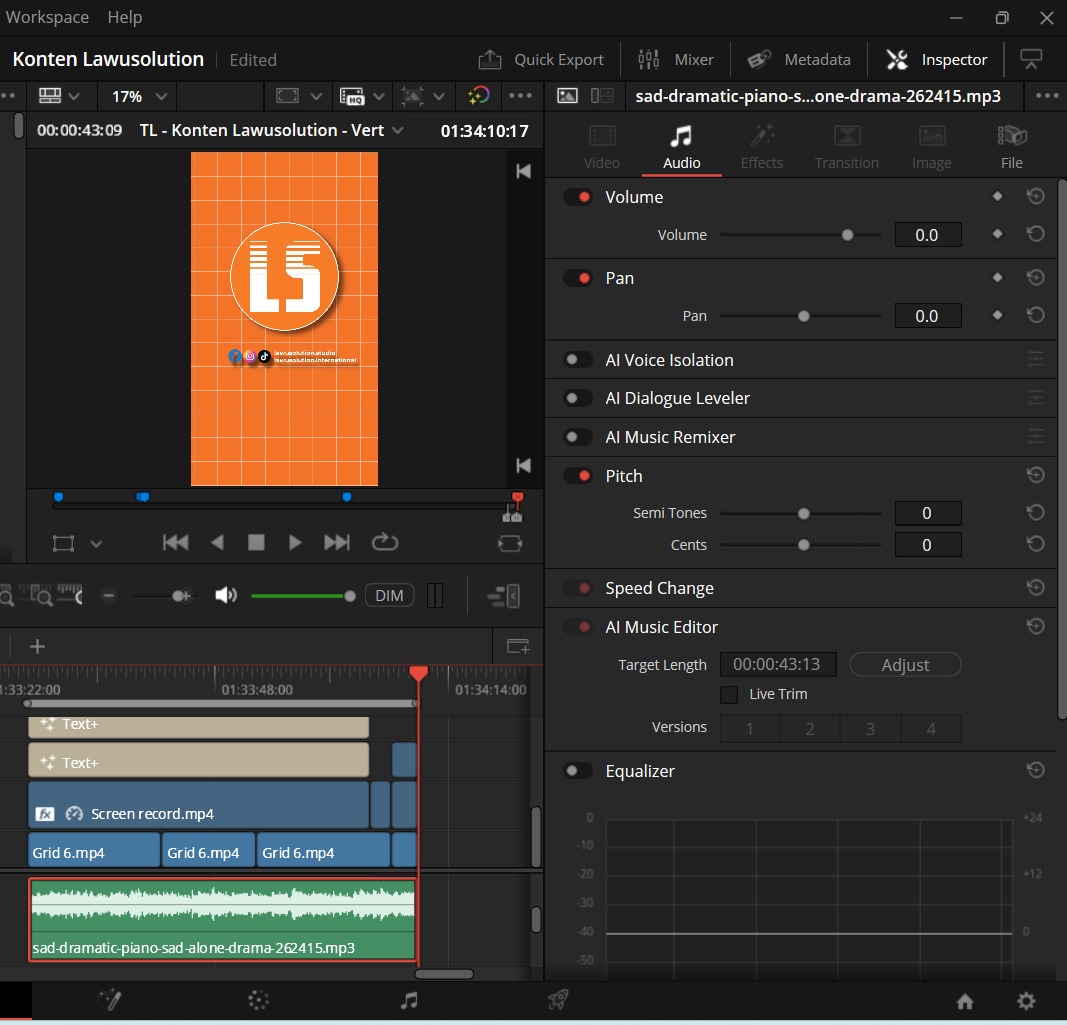Click the Adjust button
The width and height of the screenshot is (1067, 1025).
pyautogui.click(x=905, y=665)
